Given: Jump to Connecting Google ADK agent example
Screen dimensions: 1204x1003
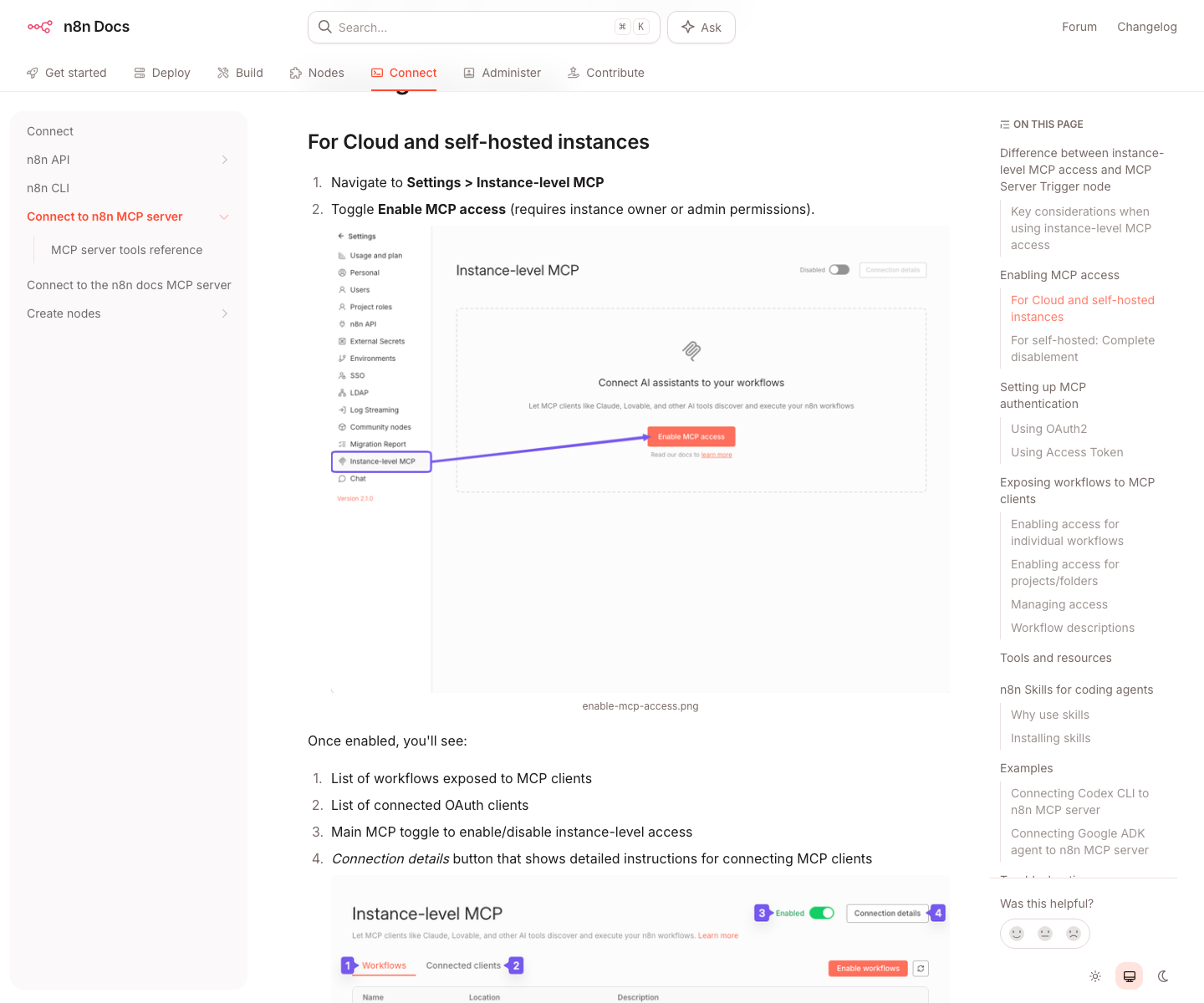Looking at the screenshot, I should [1079, 842].
